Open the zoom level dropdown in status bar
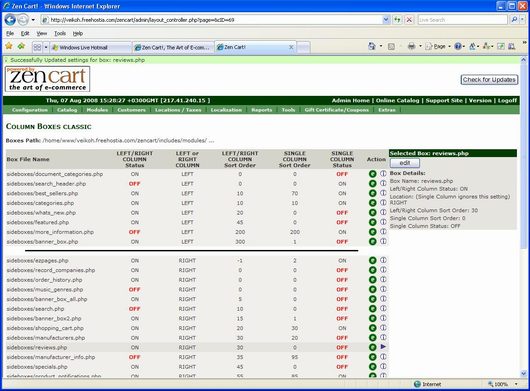The height and width of the screenshot is (391, 530). point(516,384)
